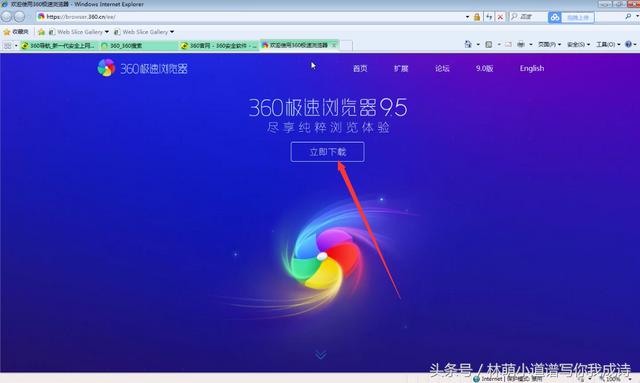
Task: Click the down chevron at page bottom
Action: pyautogui.click(x=321, y=355)
